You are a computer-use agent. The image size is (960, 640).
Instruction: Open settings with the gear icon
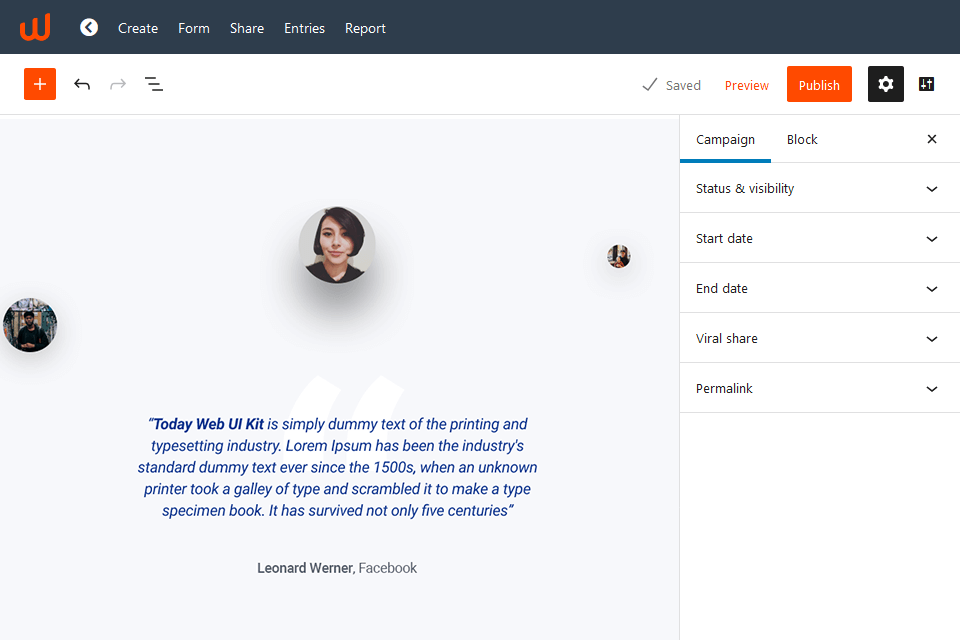click(885, 84)
